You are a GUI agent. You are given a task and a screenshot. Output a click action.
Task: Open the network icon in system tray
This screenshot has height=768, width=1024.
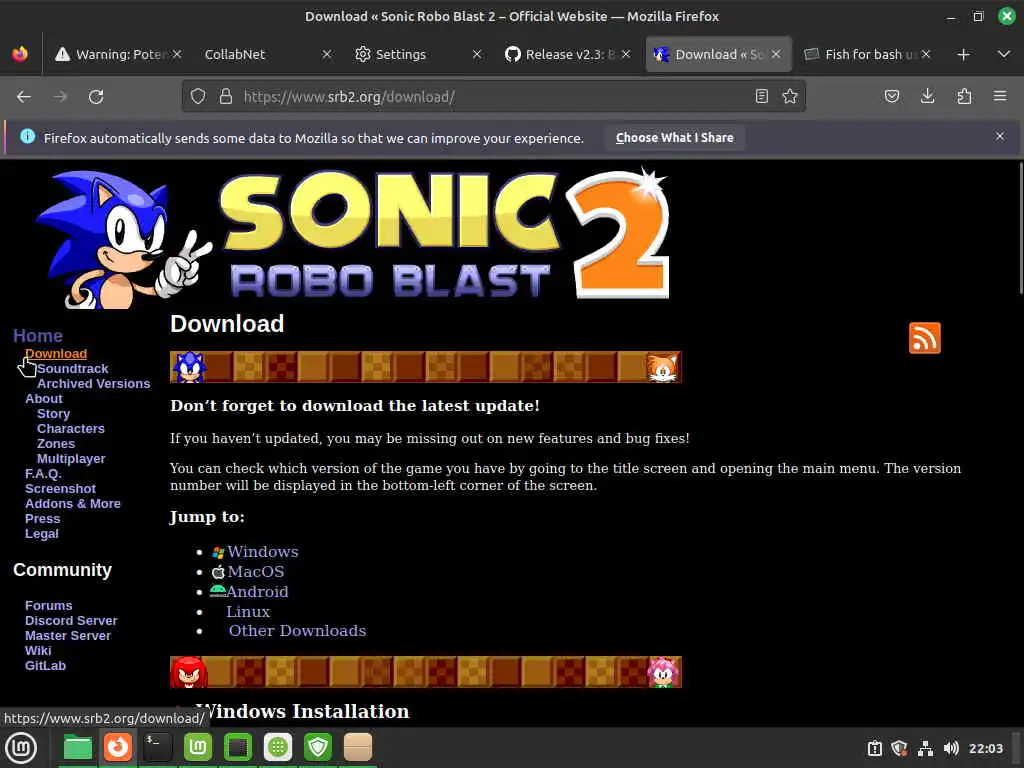click(x=925, y=748)
